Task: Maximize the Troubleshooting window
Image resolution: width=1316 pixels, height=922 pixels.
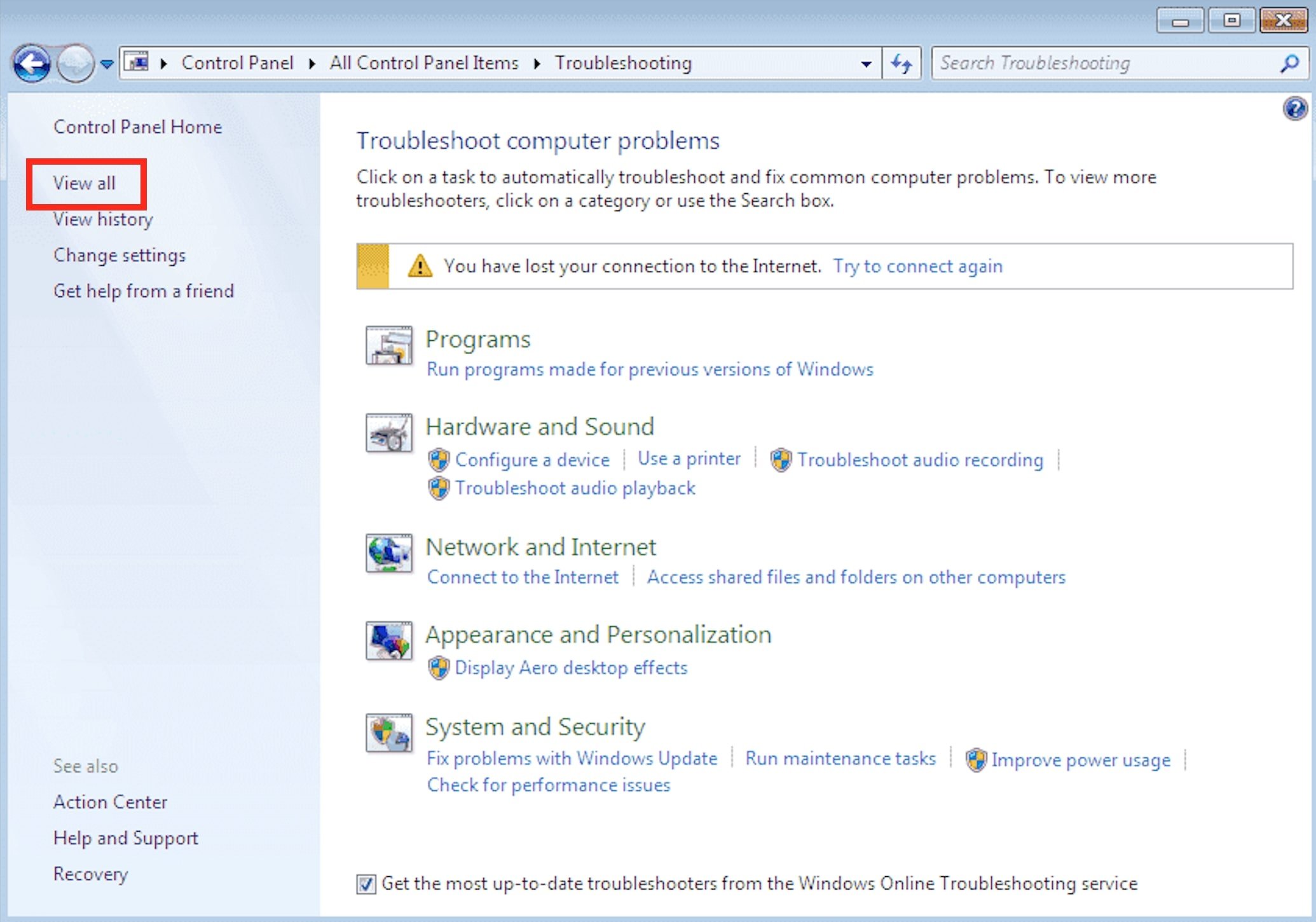Action: [x=1231, y=21]
